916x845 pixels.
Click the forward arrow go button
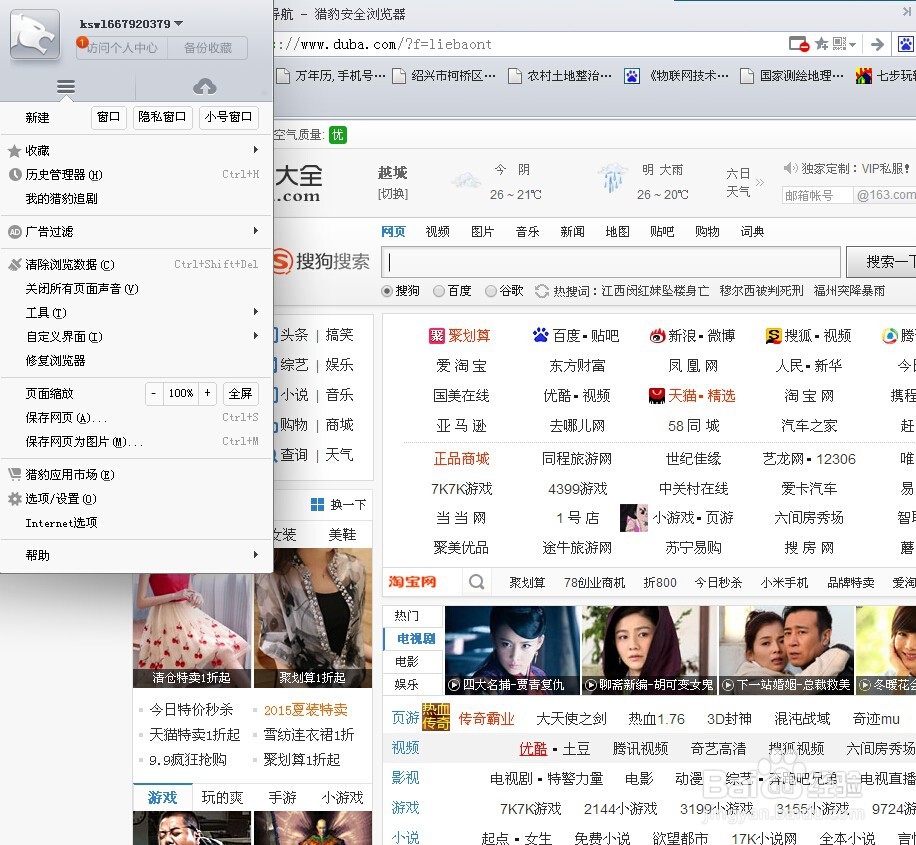pyautogui.click(x=877, y=44)
